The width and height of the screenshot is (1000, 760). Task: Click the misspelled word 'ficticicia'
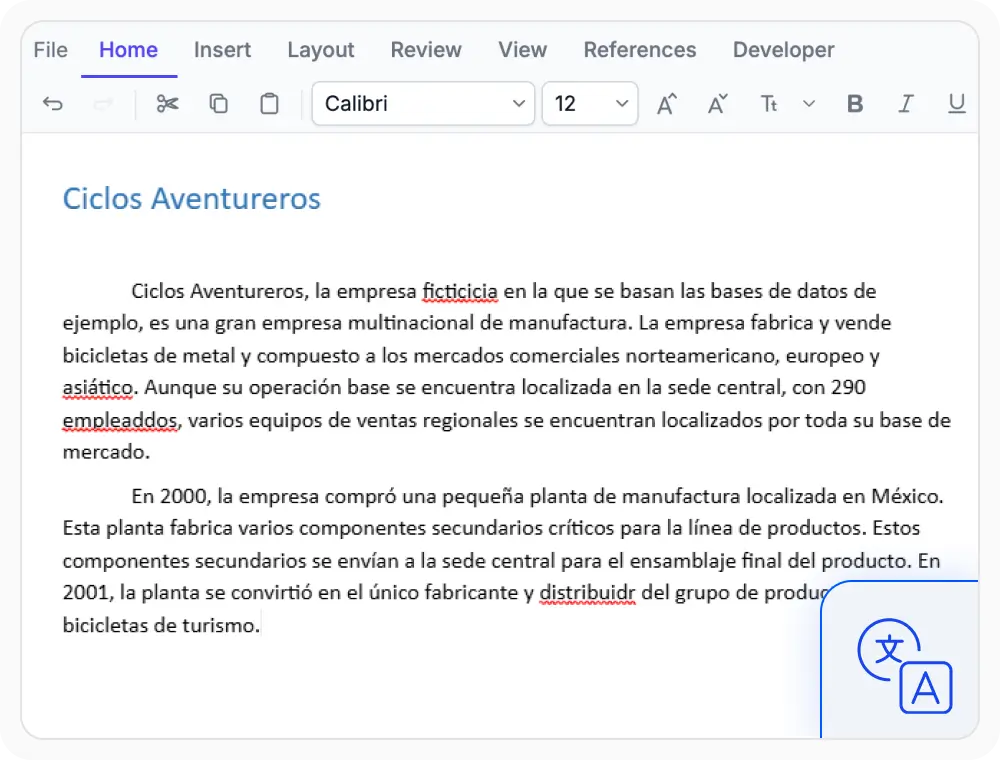460,291
